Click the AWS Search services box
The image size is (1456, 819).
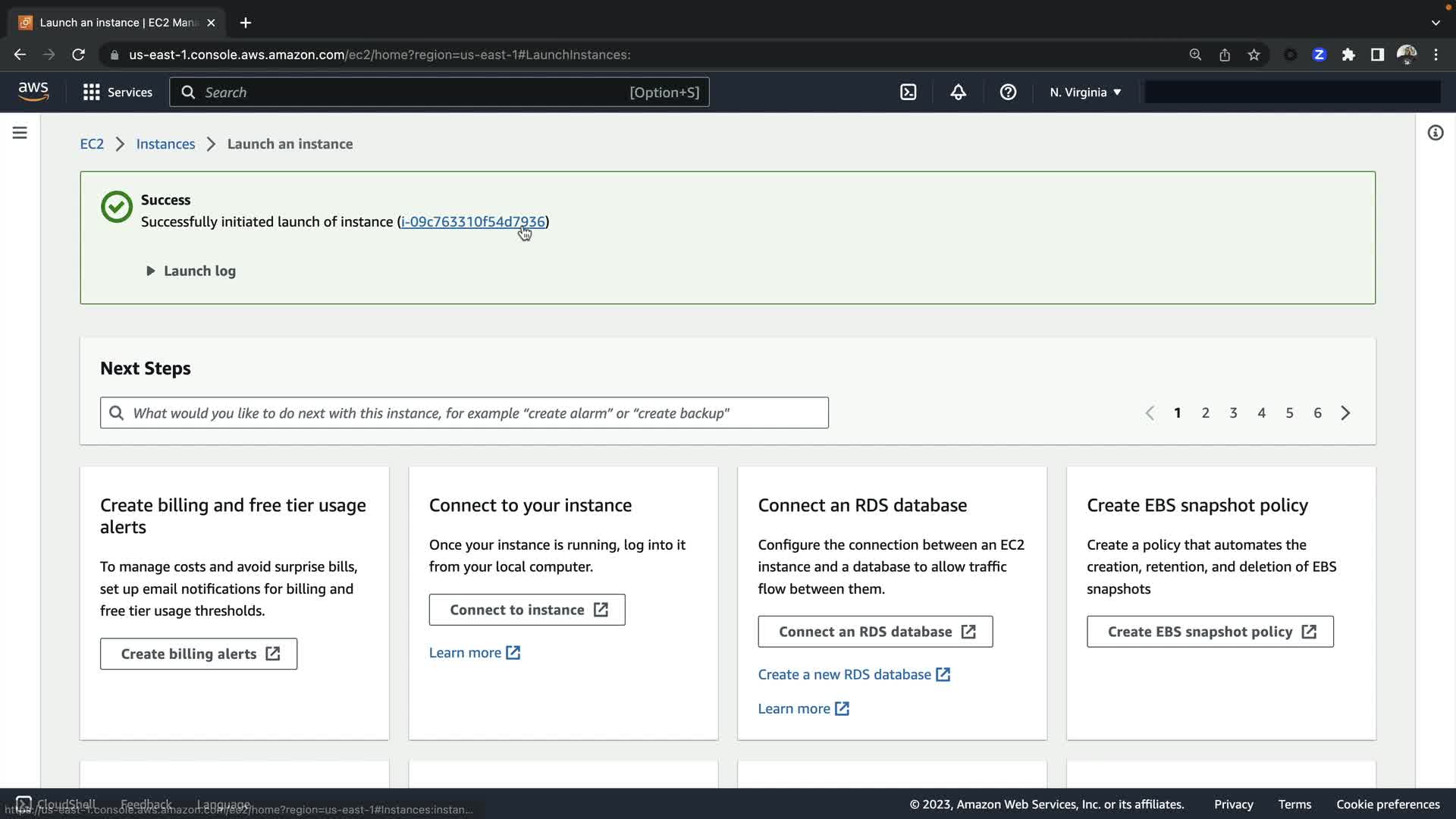pos(440,93)
